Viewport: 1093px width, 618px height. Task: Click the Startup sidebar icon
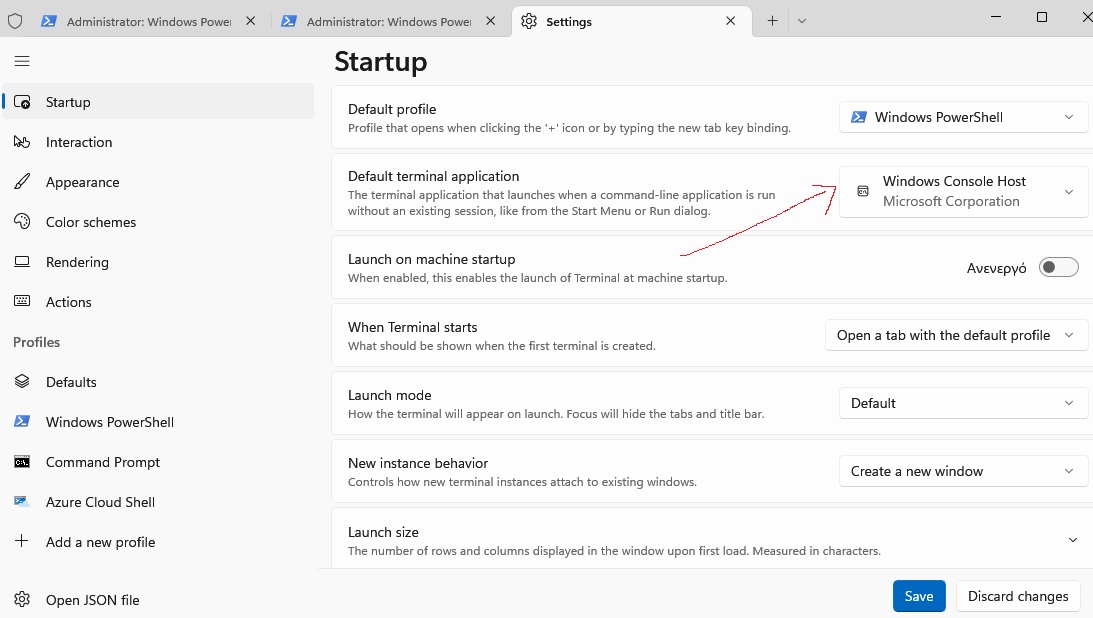22,102
